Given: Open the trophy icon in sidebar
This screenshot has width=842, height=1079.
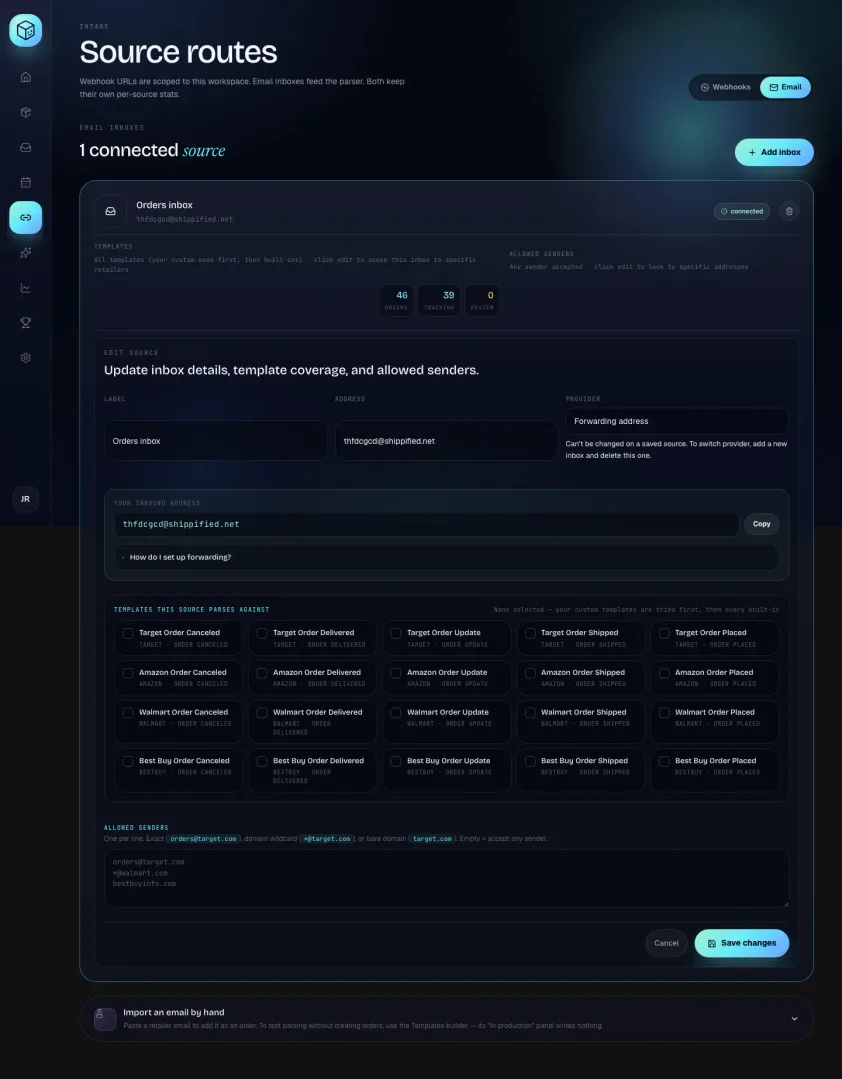Looking at the screenshot, I should tap(25, 323).
